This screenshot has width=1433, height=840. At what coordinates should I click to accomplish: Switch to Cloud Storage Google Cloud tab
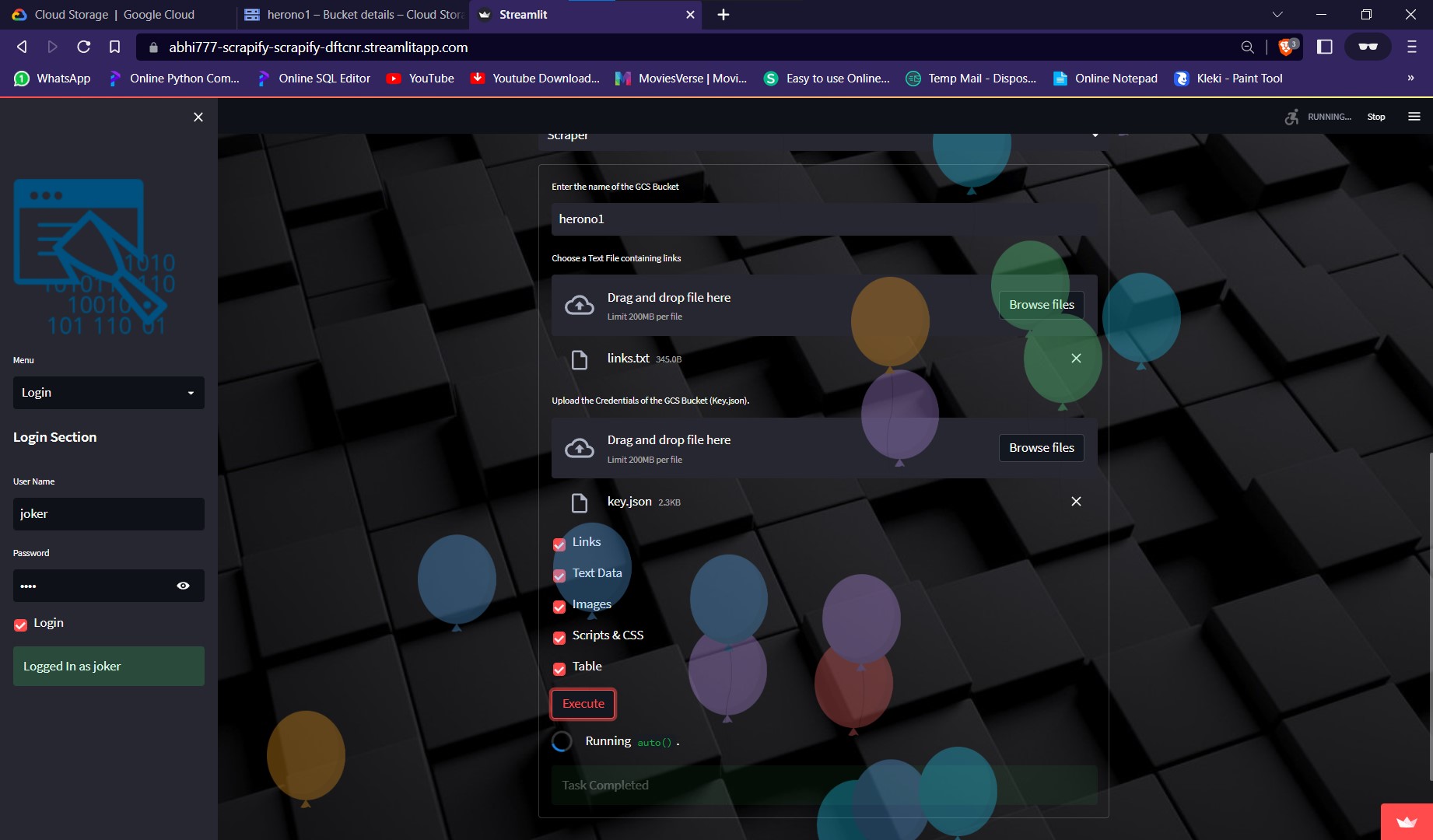pyautogui.click(x=117, y=15)
